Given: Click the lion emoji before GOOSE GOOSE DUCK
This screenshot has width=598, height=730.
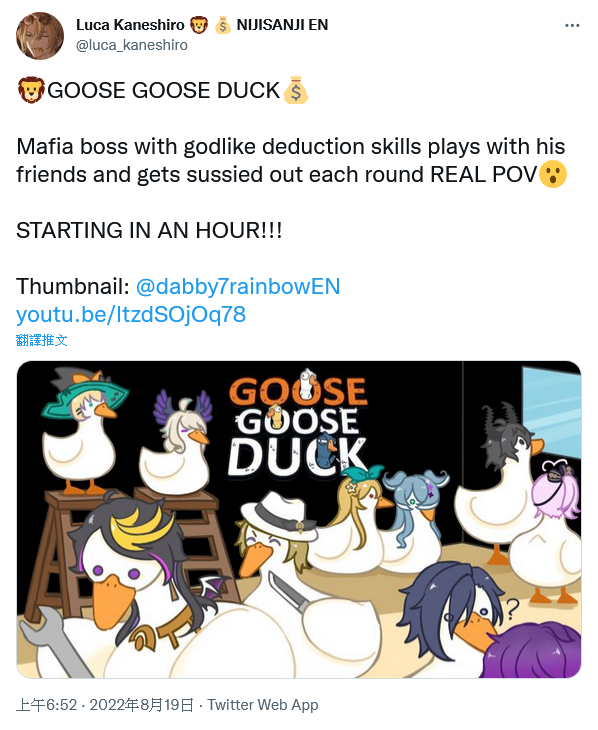Looking at the screenshot, I should (31, 90).
